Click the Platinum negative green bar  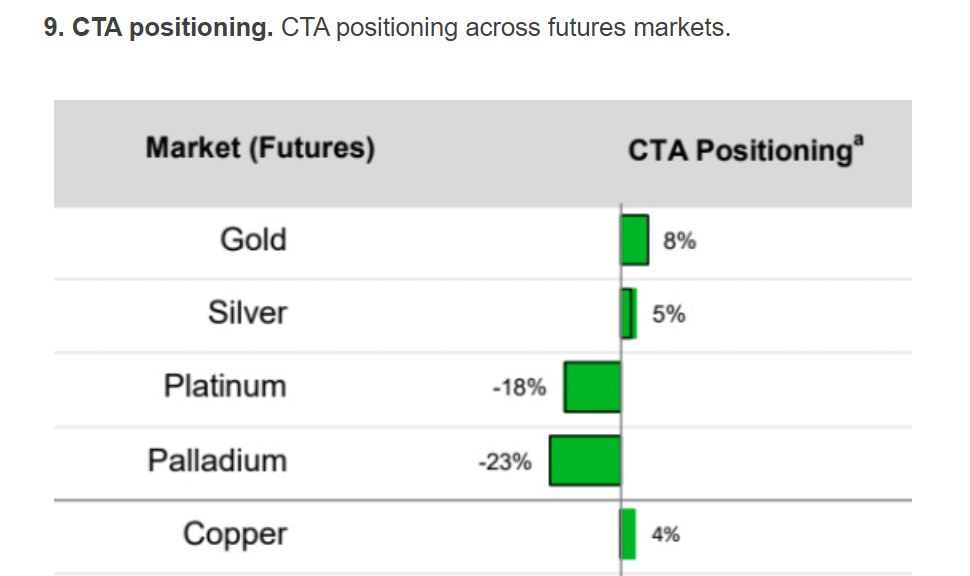(x=592, y=387)
